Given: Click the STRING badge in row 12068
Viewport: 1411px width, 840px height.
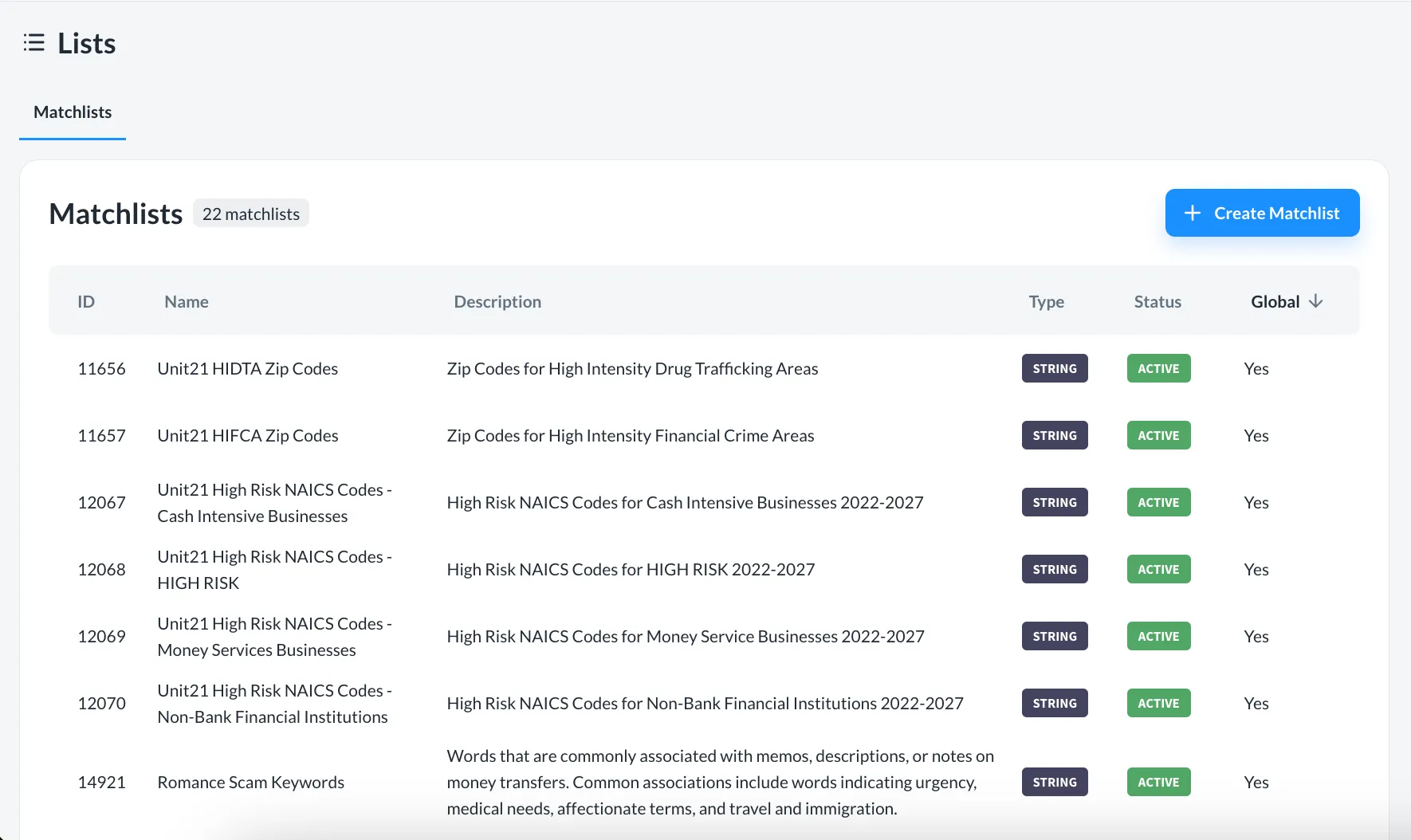Looking at the screenshot, I should click(1055, 569).
